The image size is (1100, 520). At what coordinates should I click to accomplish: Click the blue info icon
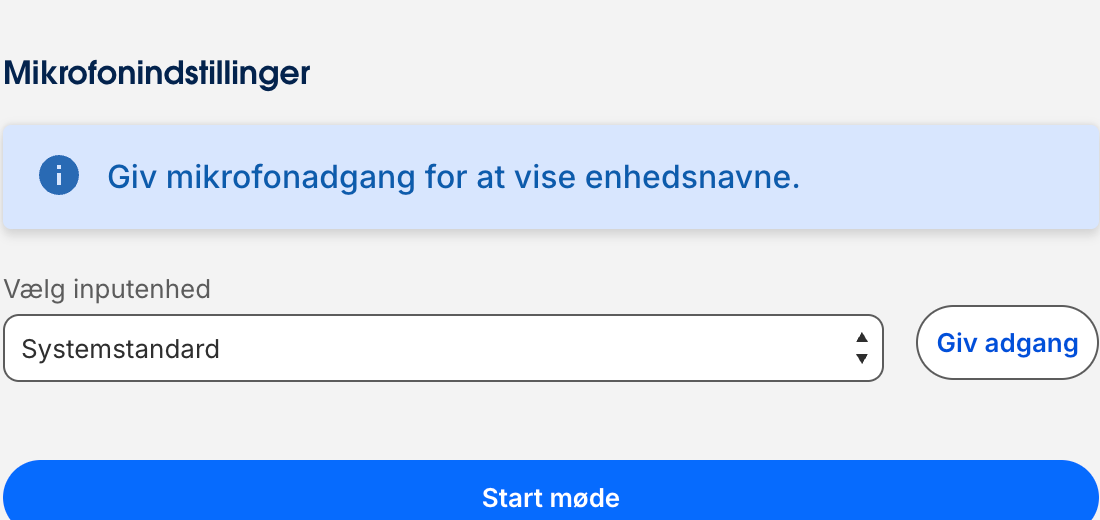(59, 176)
